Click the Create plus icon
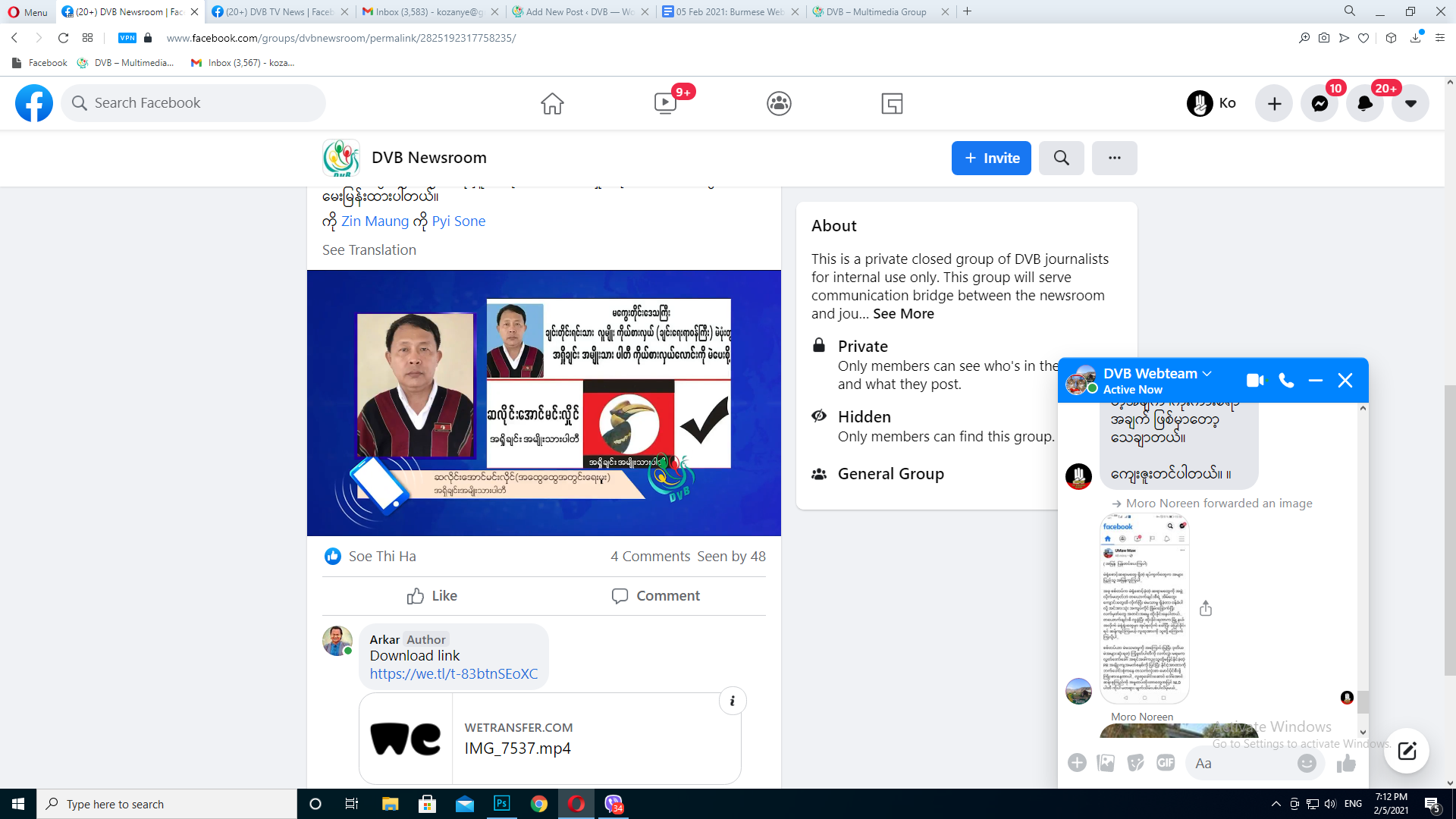 click(1274, 103)
